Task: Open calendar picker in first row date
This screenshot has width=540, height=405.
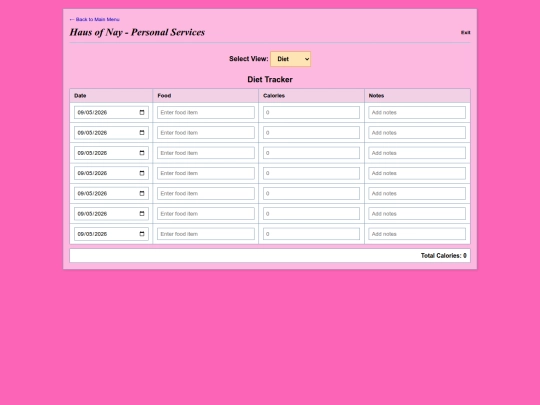Action: tap(142, 113)
